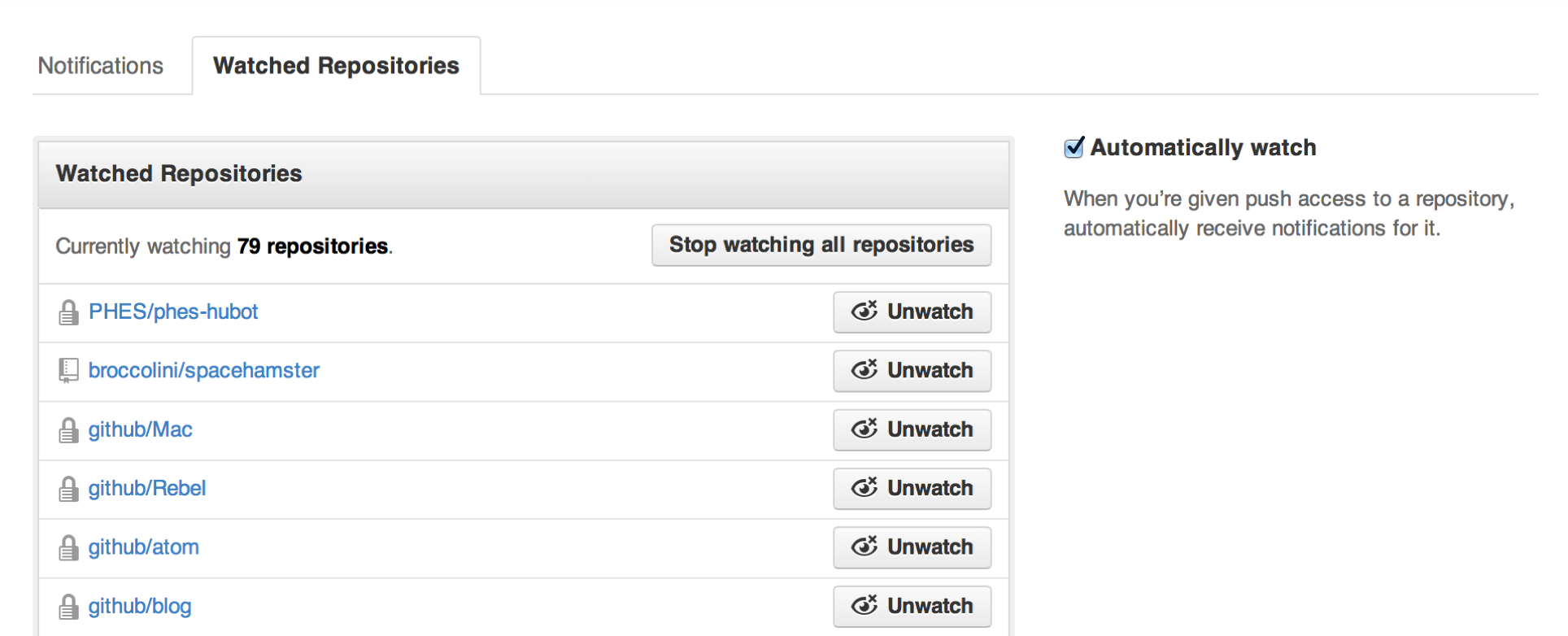The image size is (1568, 636).
Task: Unwatch the broccolini/spacehamster repository
Action: pos(912,371)
